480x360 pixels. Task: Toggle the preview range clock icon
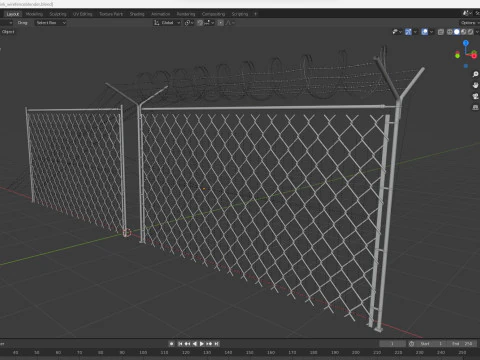(412, 344)
